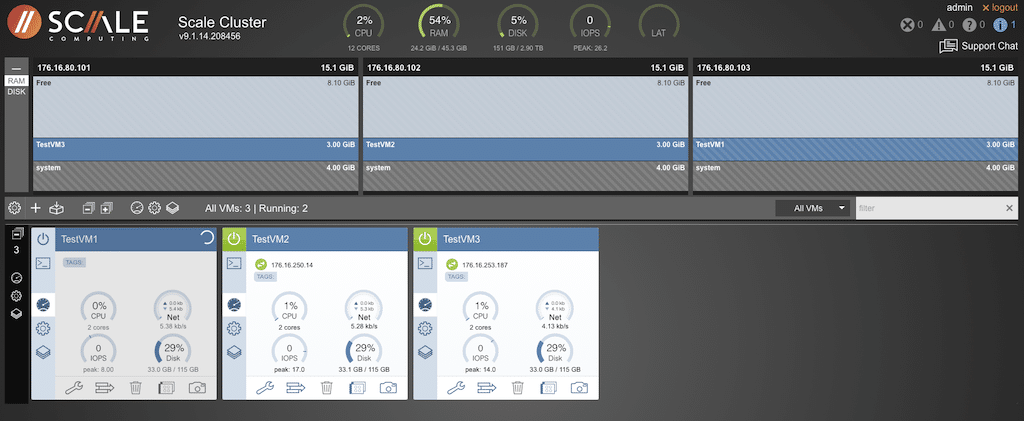Collapse the VM group in the black sidebar
This screenshot has height=421, width=1024.
pos(16,233)
